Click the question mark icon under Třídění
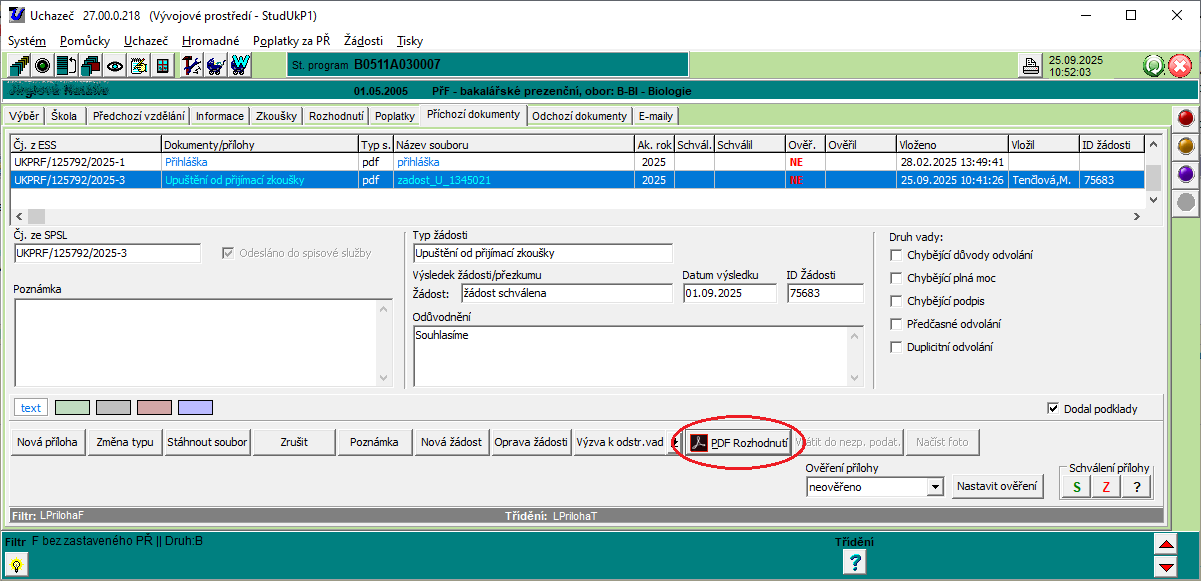The image size is (1201, 581). [855, 562]
